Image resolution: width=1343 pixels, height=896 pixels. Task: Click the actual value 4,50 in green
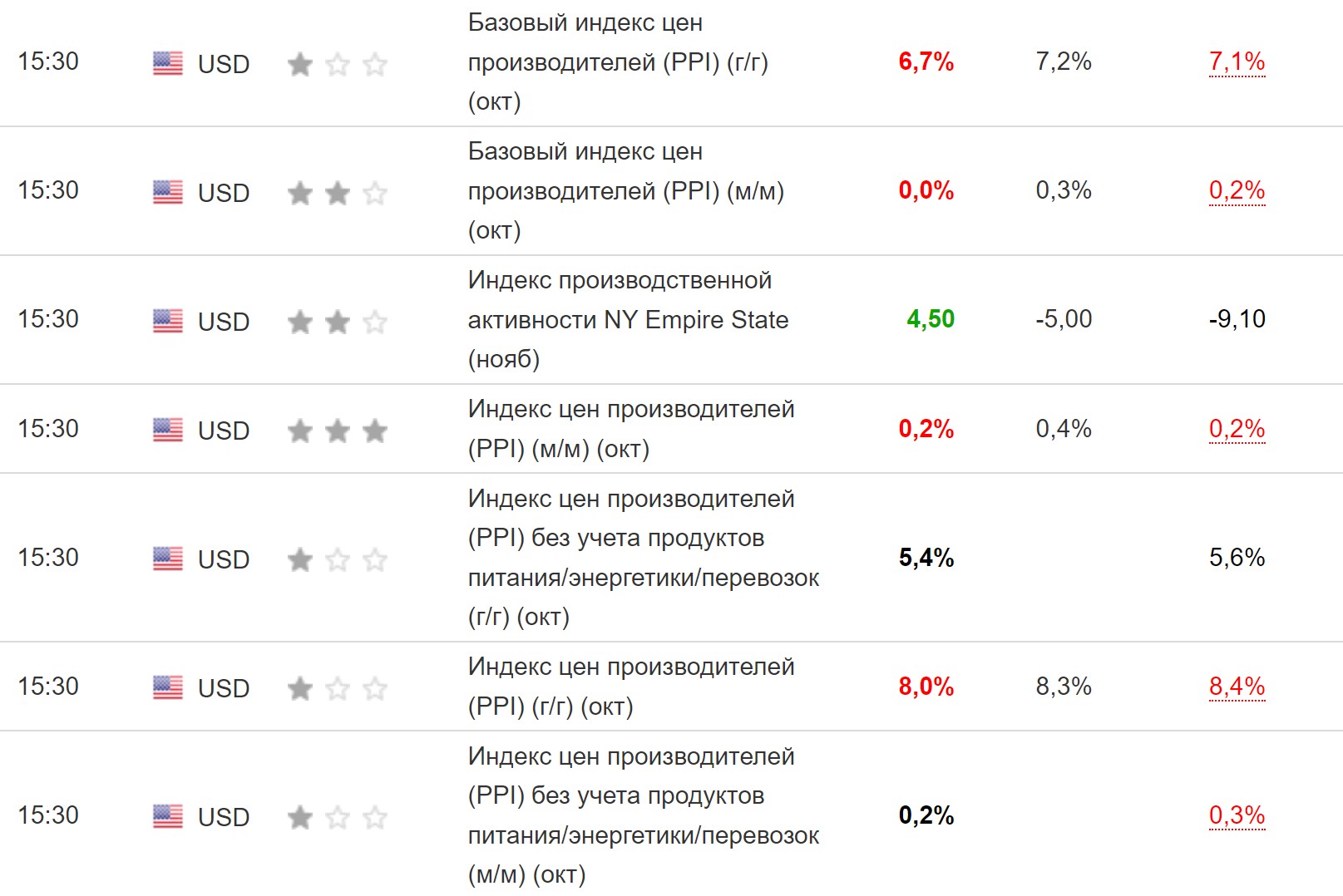[x=931, y=319]
